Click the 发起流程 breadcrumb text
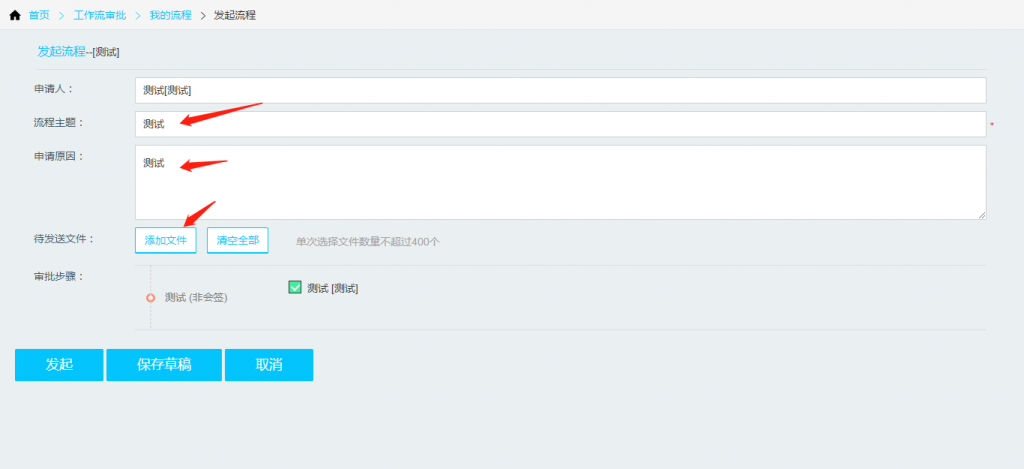Screen dimensions: 1024x469 235,16
